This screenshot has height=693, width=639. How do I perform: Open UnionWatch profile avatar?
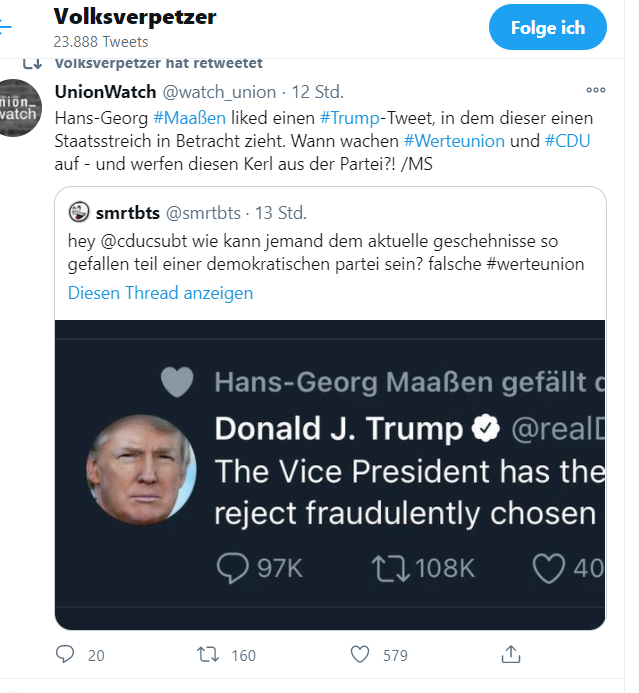point(19,108)
